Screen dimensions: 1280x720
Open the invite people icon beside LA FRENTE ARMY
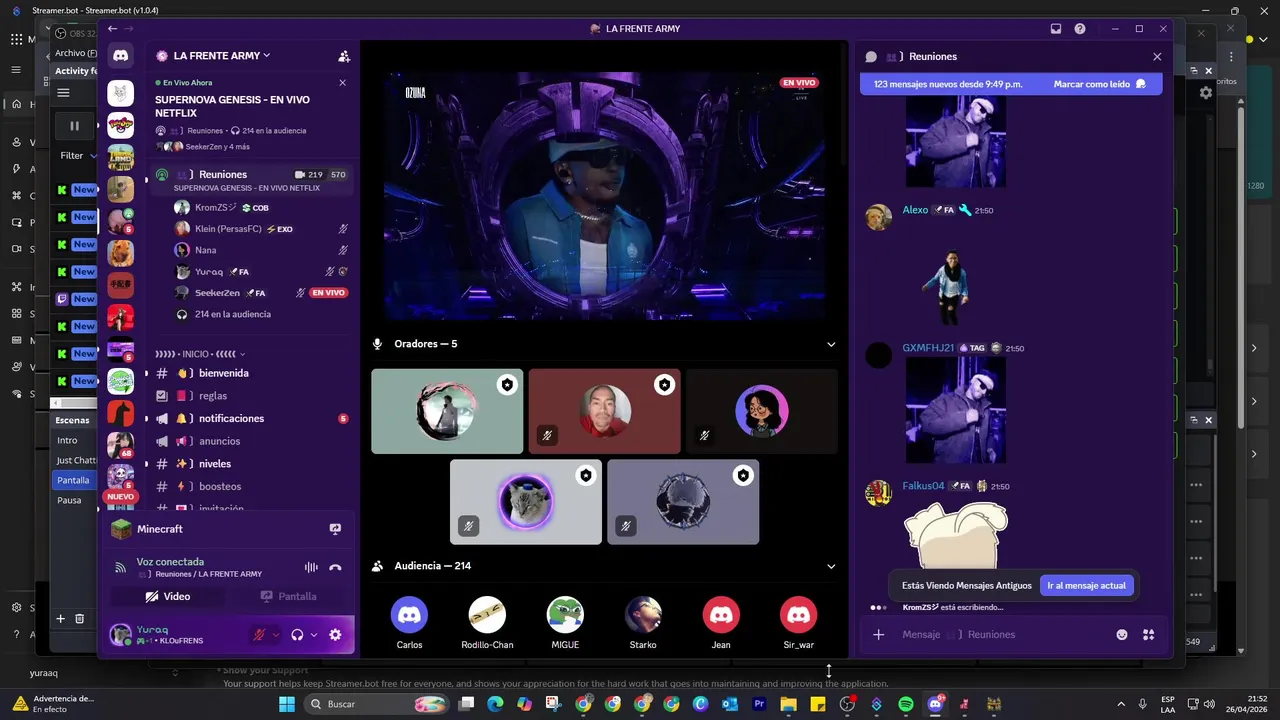344,56
